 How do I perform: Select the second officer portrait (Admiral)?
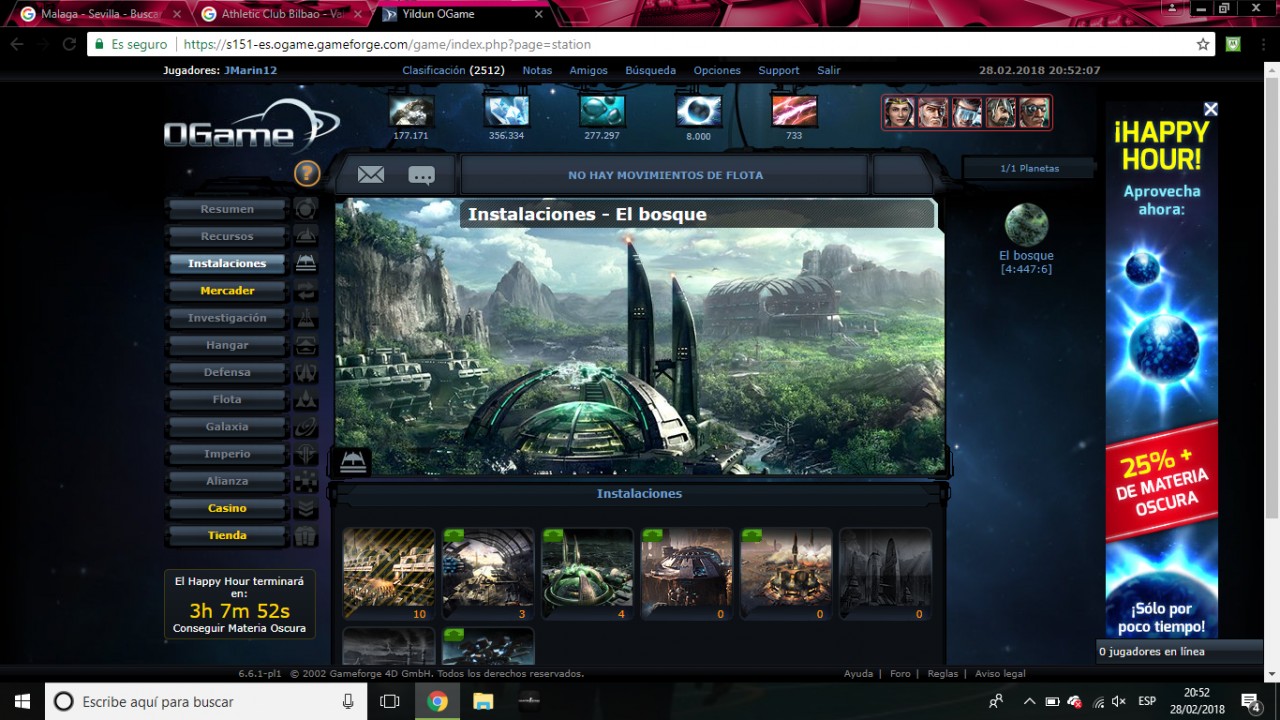point(933,112)
